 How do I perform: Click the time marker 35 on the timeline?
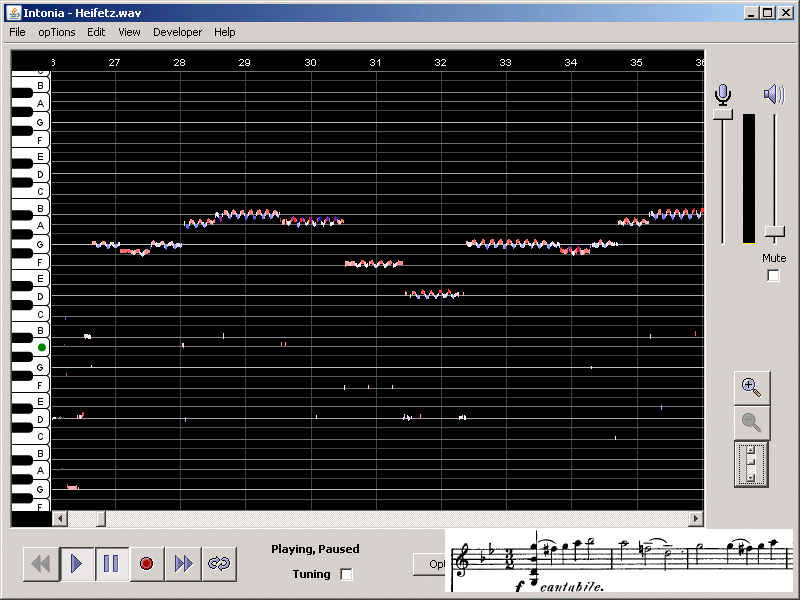click(x=636, y=62)
